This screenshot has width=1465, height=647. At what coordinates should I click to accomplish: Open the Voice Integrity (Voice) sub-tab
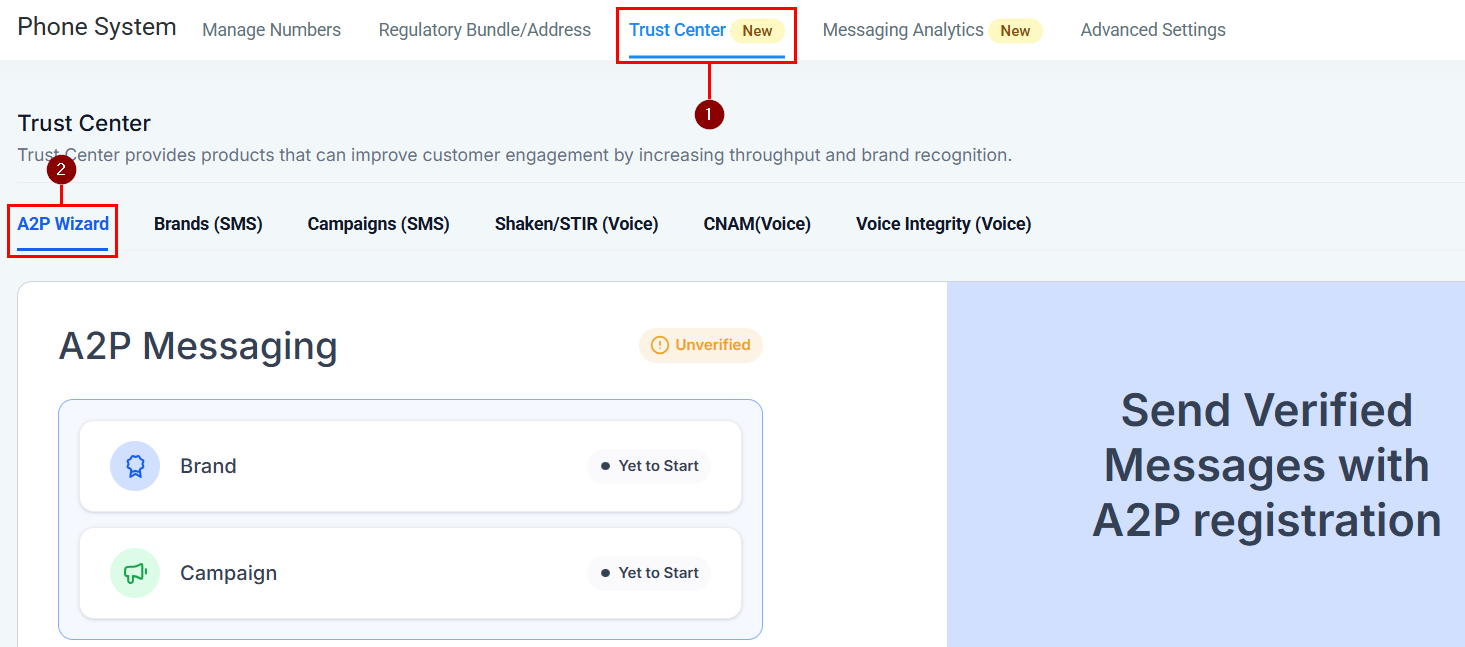[943, 224]
